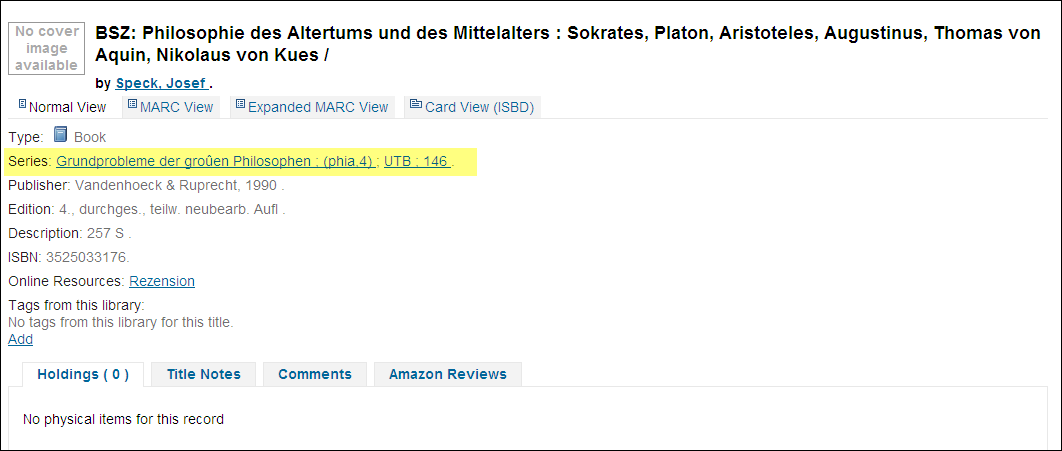
Task: Switch to the Title Notes tab
Action: (204, 374)
